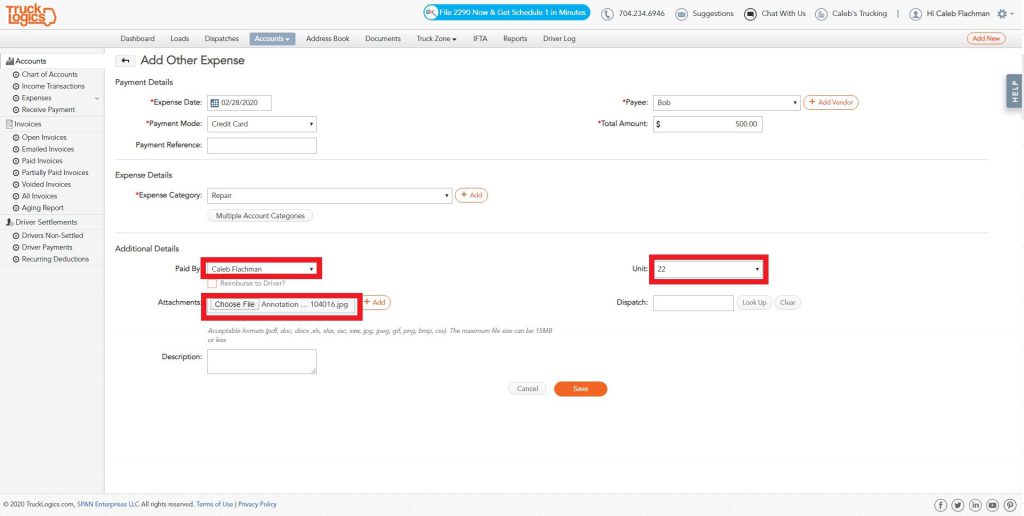1024x516 pixels.
Task: Open Receive Payment in the sidebar
Action: [48, 110]
